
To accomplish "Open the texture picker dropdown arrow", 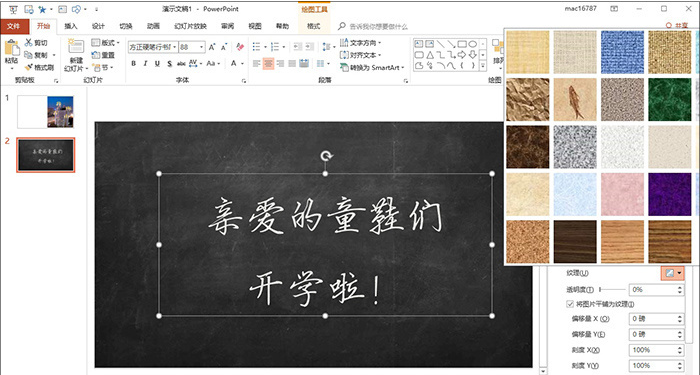I will [x=679, y=273].
